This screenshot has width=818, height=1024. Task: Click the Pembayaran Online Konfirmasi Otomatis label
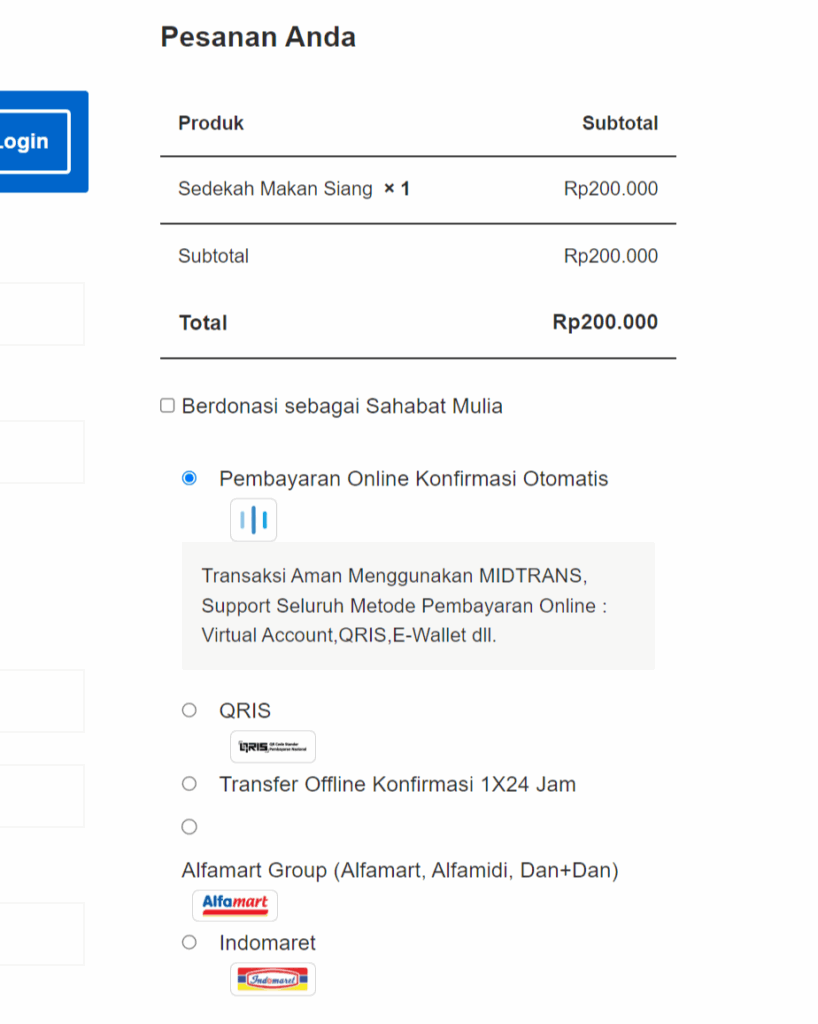413,479
